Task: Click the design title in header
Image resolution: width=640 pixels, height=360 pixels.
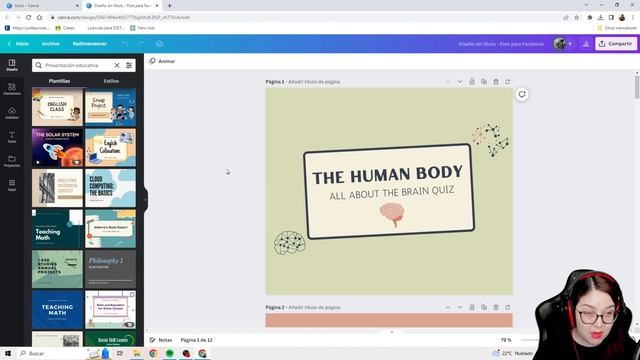Action: click(501, 44)
